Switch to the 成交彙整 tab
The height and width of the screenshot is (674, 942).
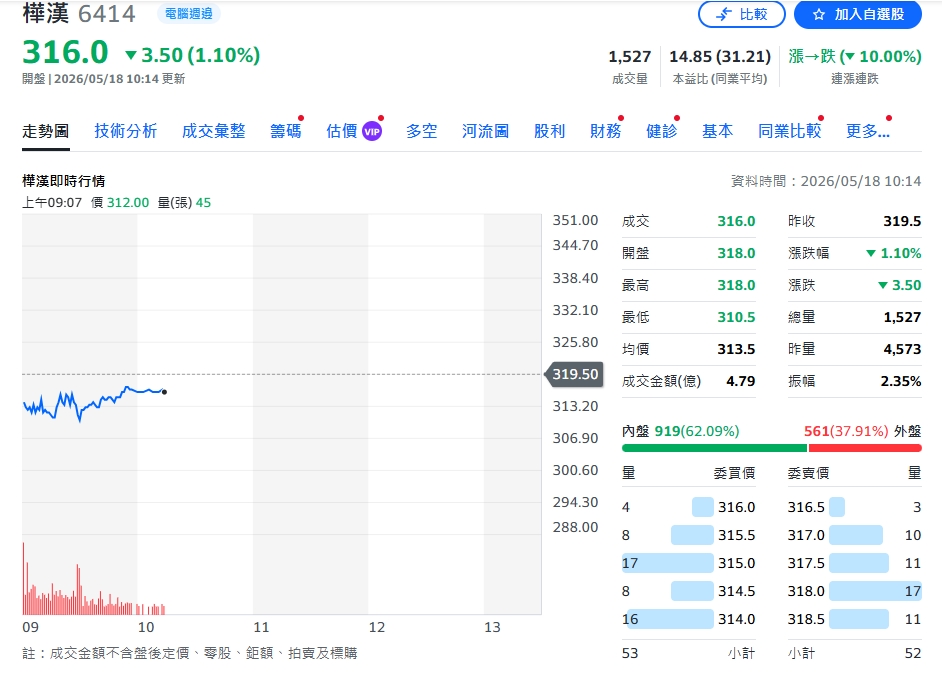214,131
